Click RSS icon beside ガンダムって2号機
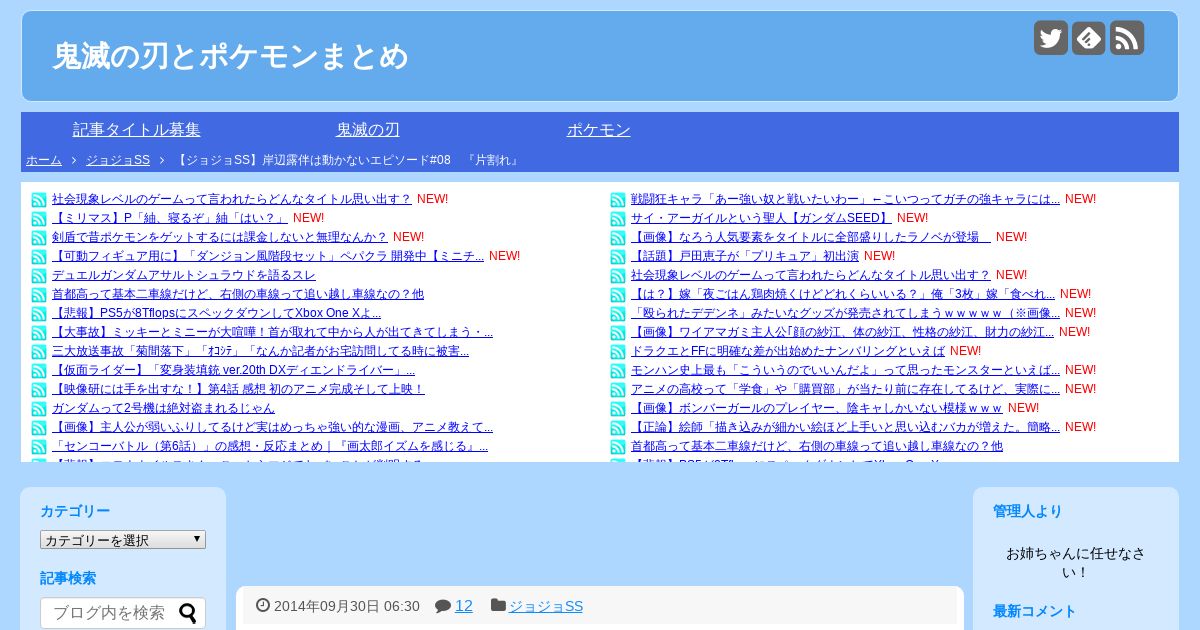Image resolution: width=1200 pixels, height=630 pixels. 39,409
